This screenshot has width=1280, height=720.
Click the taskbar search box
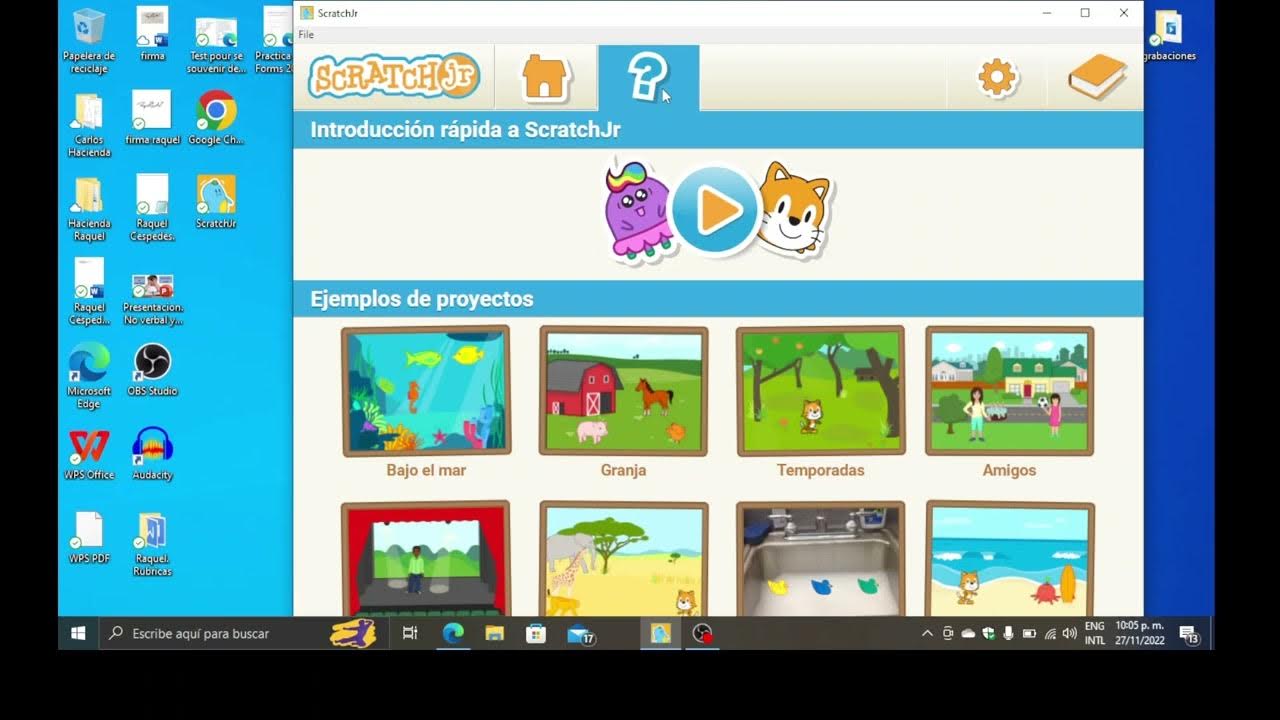[243, 633]
